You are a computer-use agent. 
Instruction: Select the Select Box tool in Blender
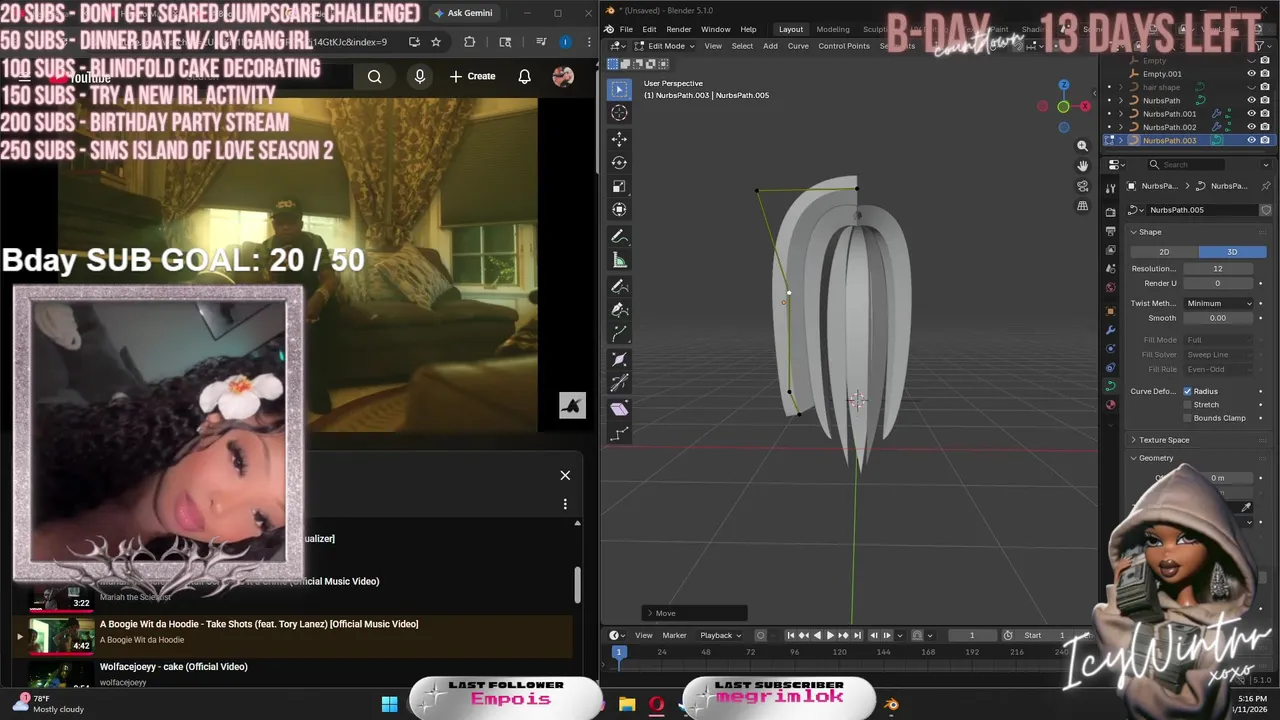coord(619,90)
